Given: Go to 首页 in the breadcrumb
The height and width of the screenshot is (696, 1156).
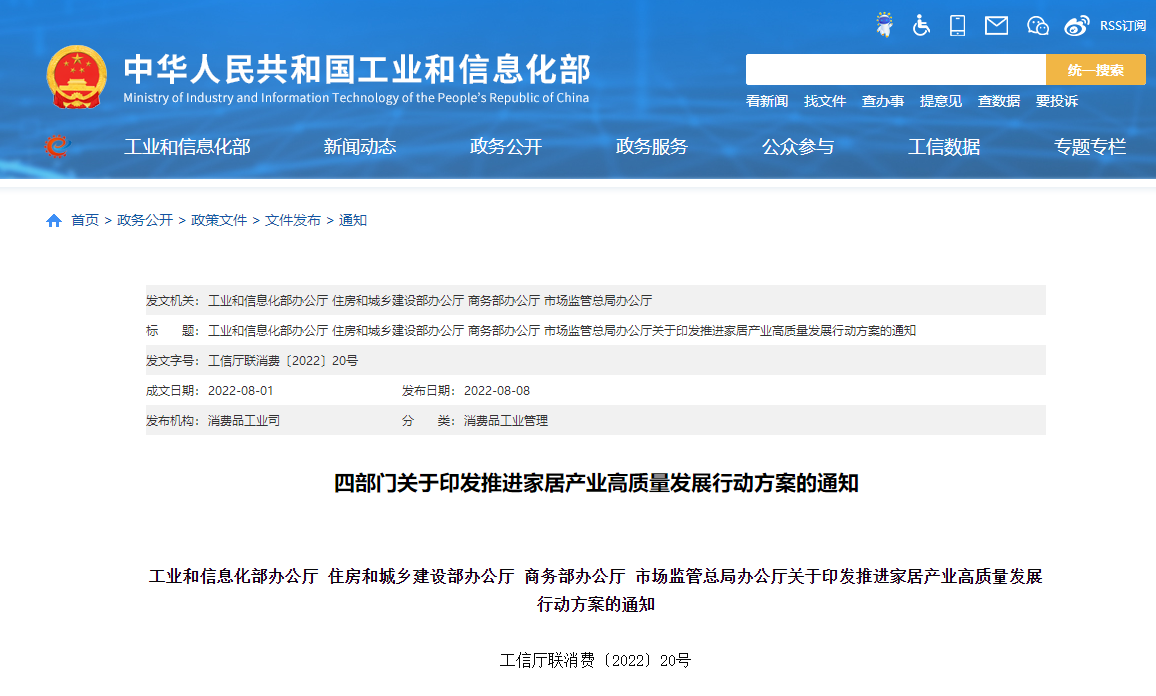Looking at the screenshot, I should pos(85,220).
